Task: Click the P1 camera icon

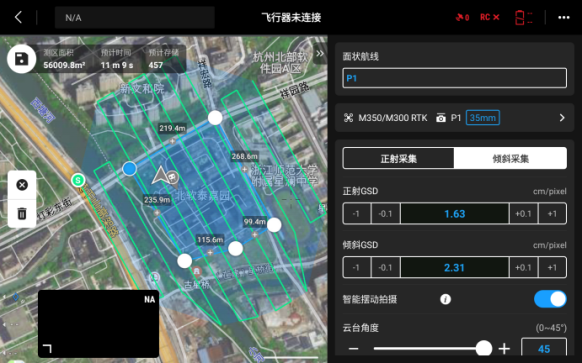Action: pos(441,118)
